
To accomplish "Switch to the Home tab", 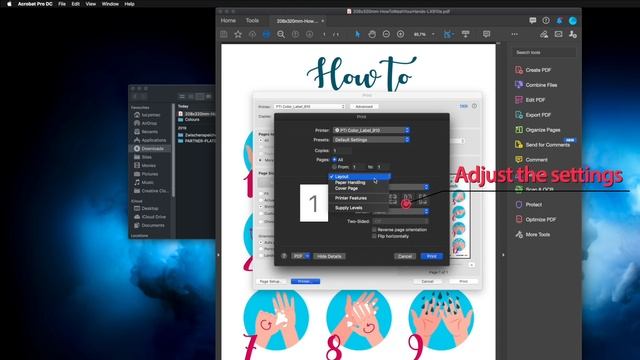I will tap(228, 20).
